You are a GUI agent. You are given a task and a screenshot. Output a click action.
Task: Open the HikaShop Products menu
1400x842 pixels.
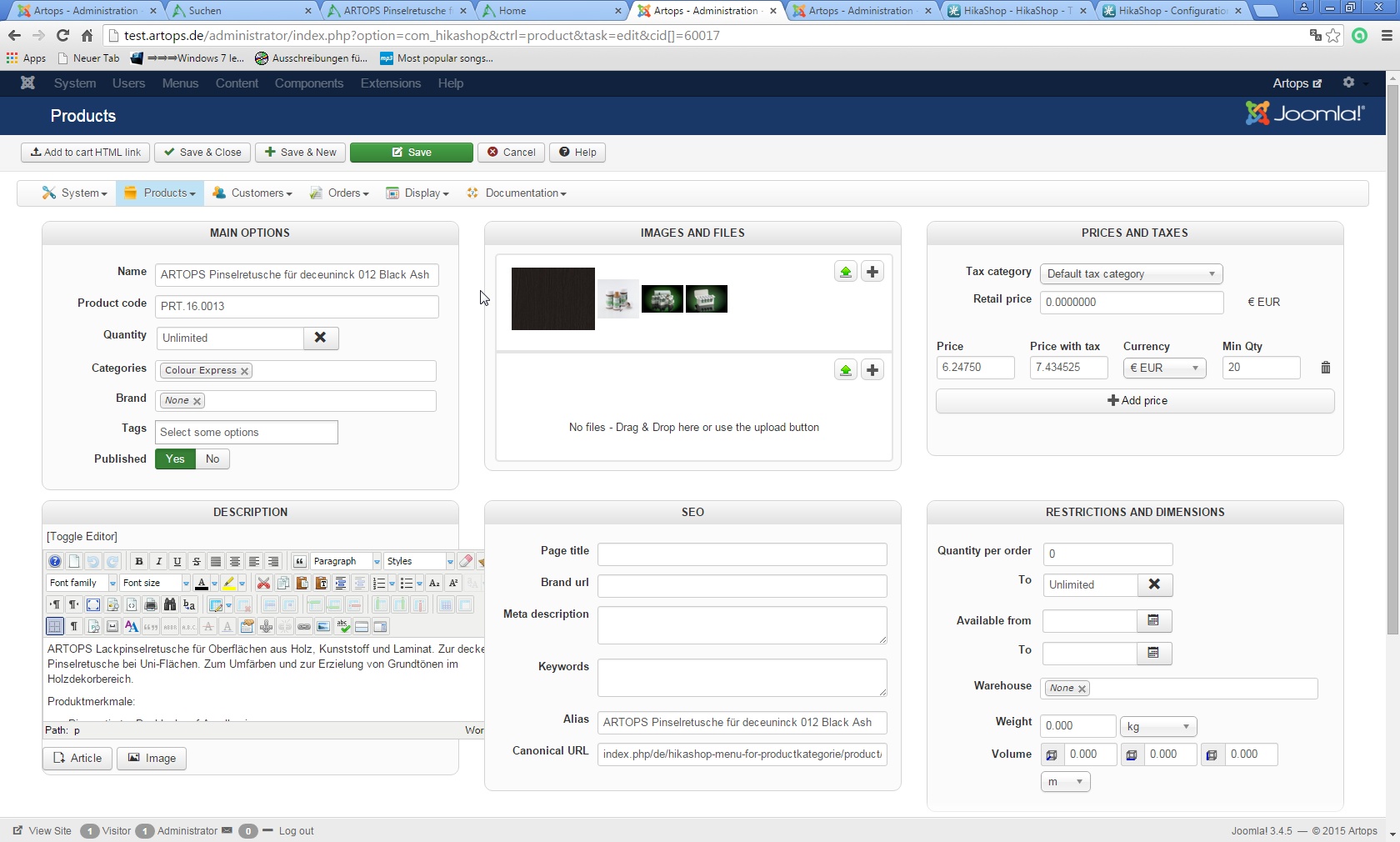[x=160, y=193]
